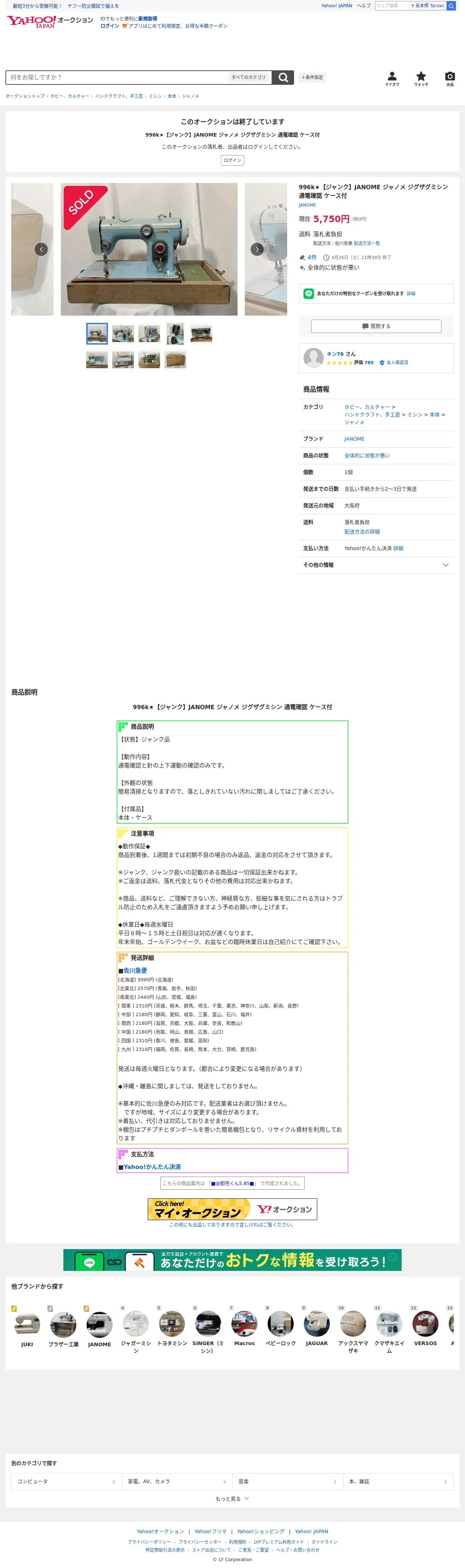
Task: Show next photo with right arrow
Action: point(257,249)
